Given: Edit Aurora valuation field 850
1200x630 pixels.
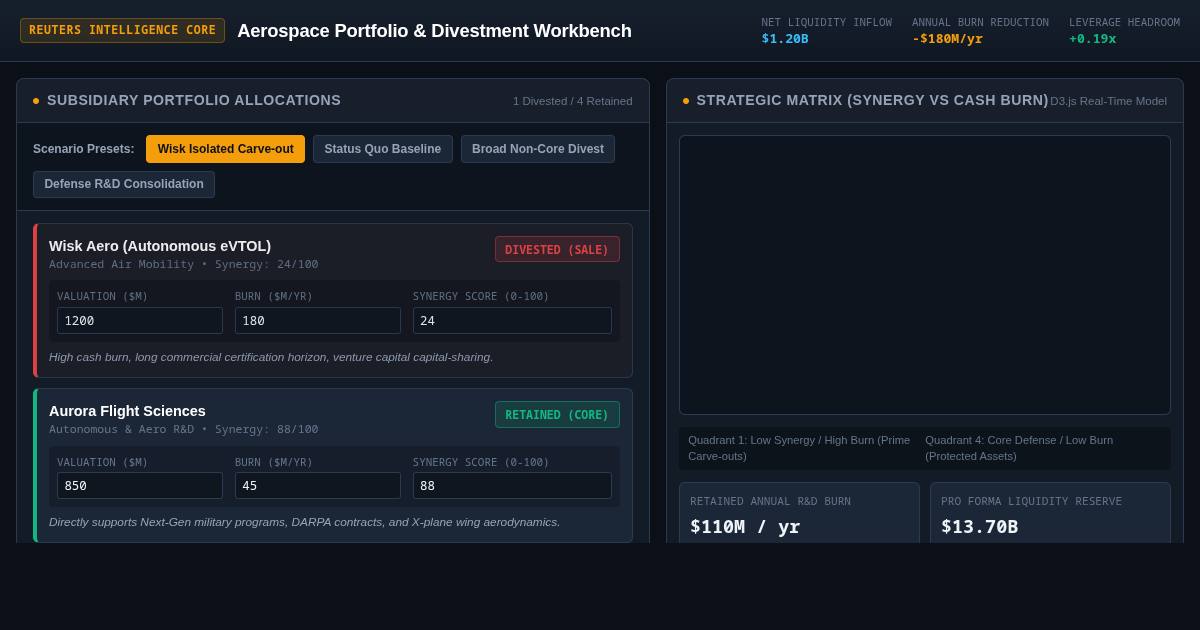Looking at the screenshot, I should pyautogui.click(x=140, y=485).
